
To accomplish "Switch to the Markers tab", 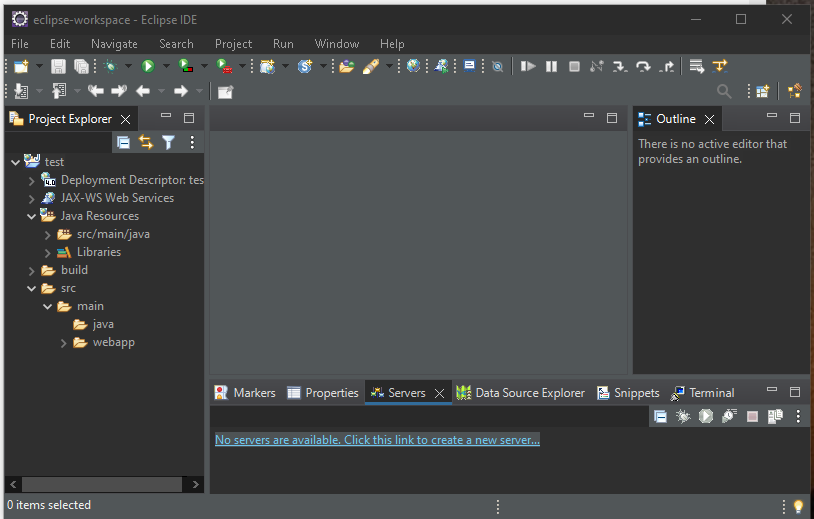I will pos(245,393).
